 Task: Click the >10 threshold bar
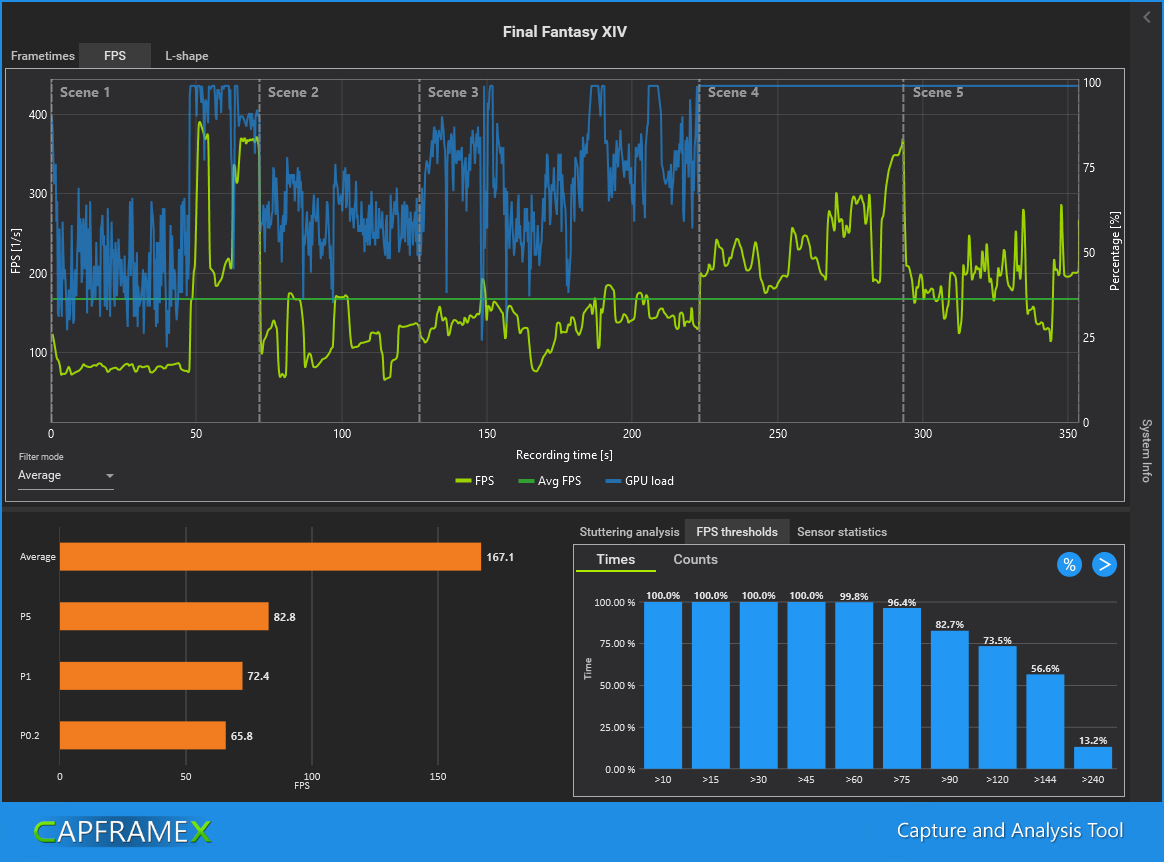(x=663, y=685)
